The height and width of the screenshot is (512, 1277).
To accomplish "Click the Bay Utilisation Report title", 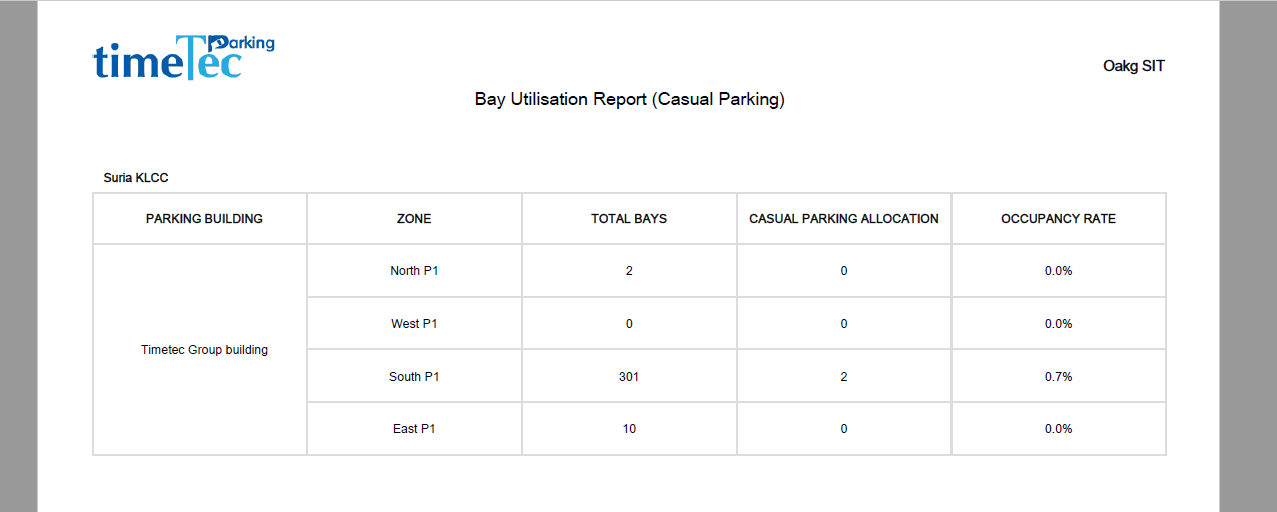I will [x=630, y=100].
